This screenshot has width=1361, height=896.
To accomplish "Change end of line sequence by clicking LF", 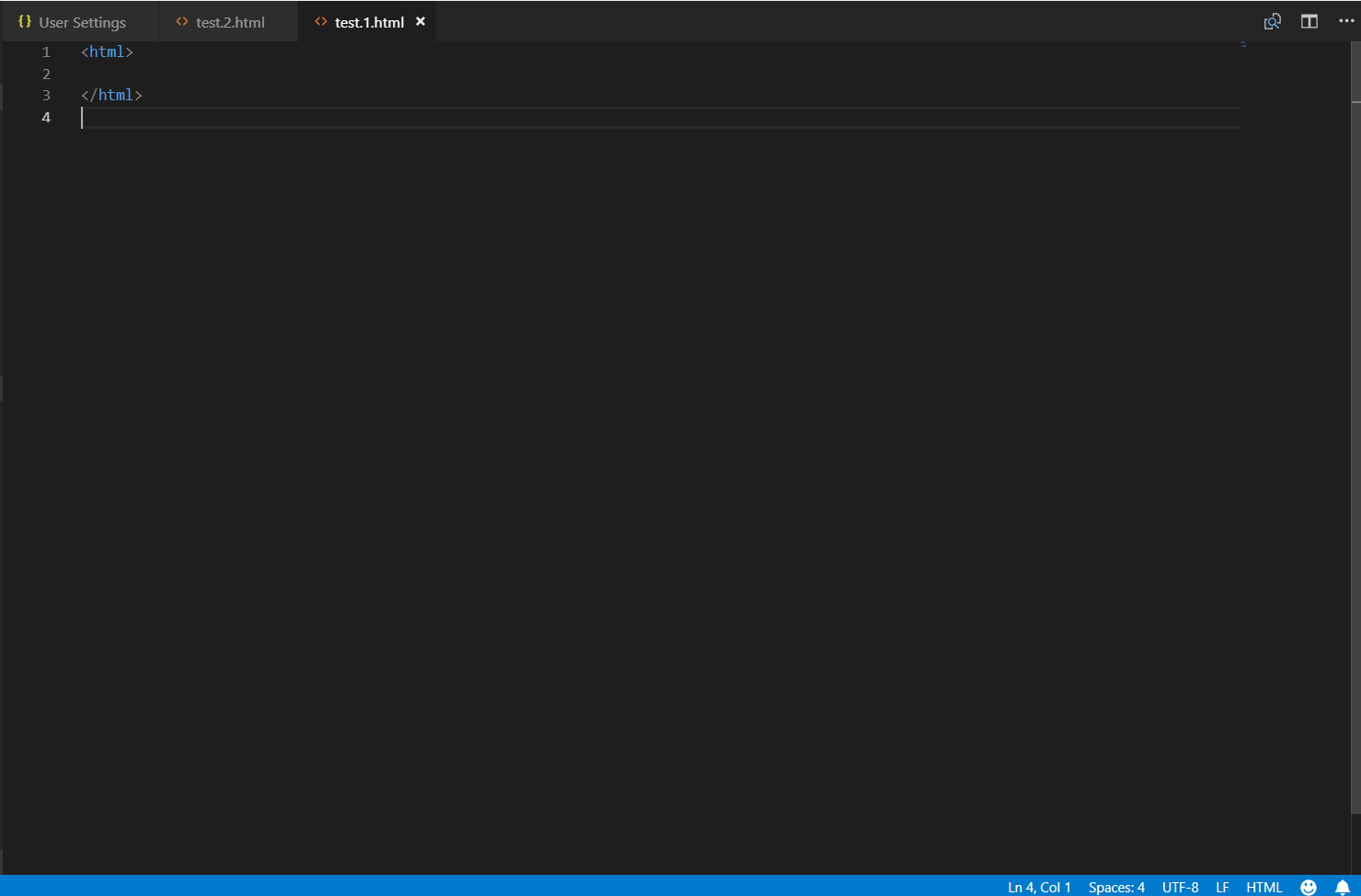I will coord(1222,887).
